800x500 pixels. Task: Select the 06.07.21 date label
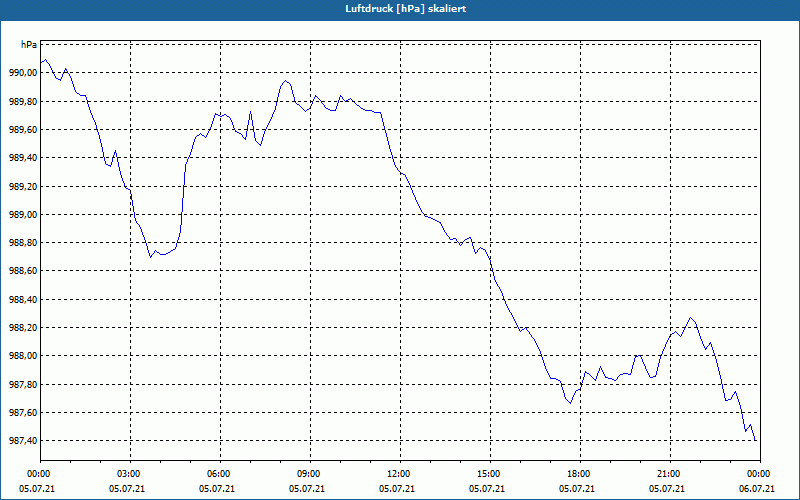(x=756, y=489)
